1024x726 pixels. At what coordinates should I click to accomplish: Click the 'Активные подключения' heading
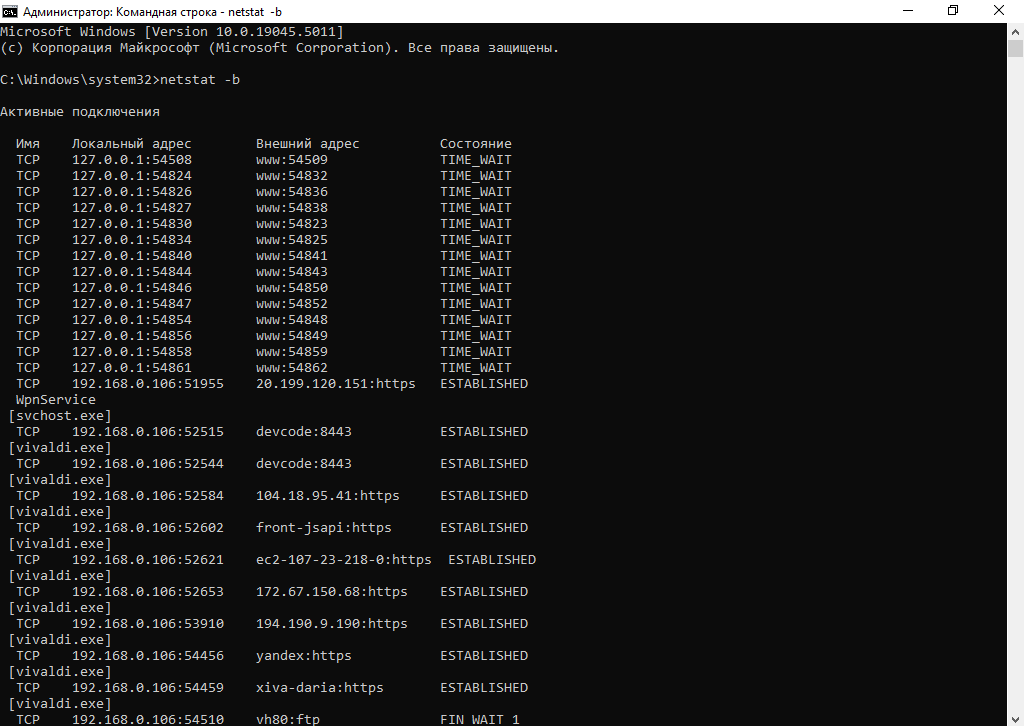(x=80, y=112)
